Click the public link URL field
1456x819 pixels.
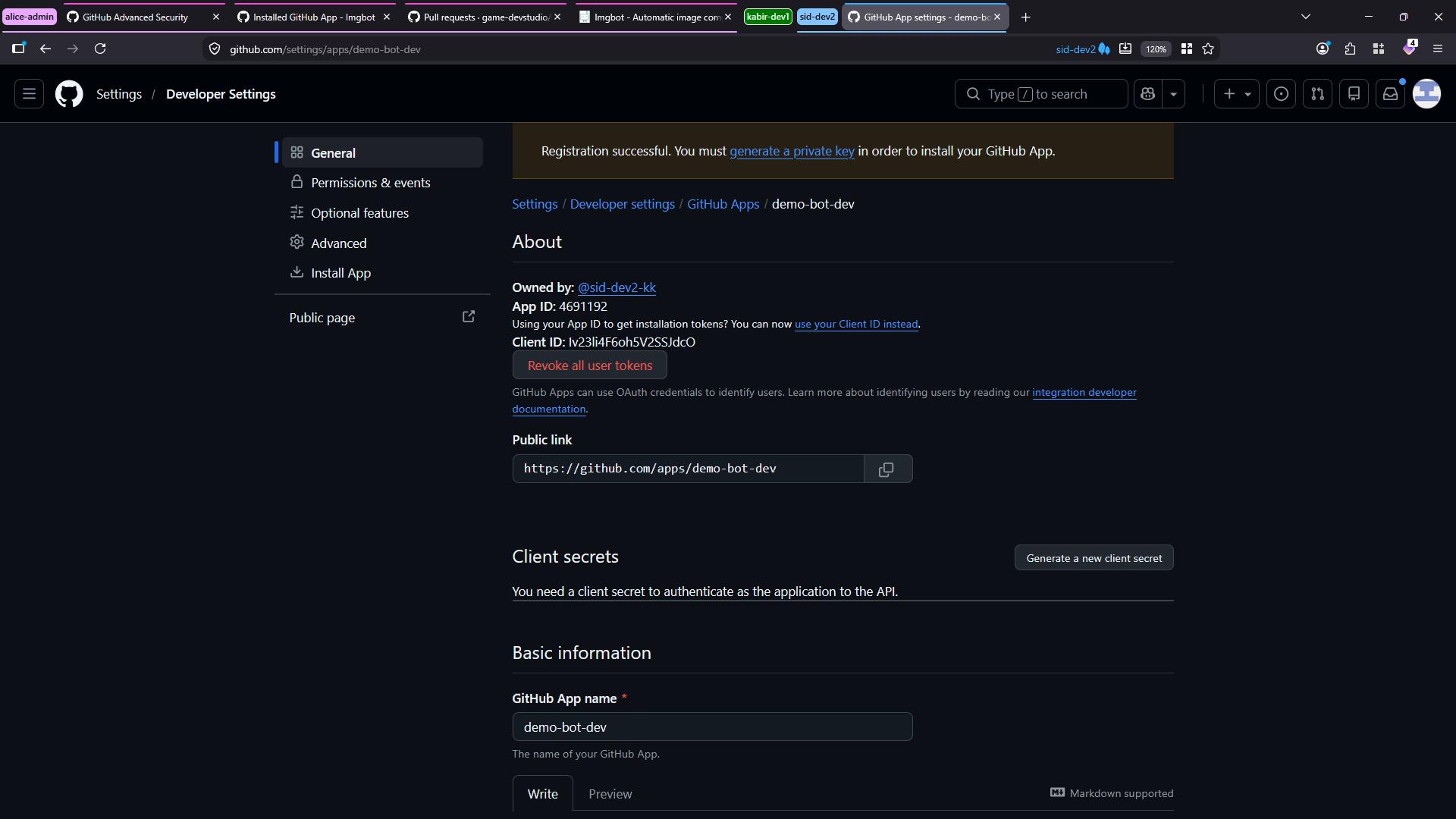pyautogui.click(x=688, y=469)
